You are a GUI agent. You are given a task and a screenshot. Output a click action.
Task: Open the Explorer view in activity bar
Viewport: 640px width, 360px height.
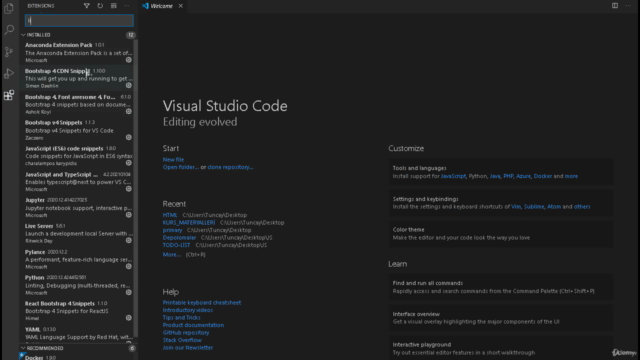tap(9, 8)
